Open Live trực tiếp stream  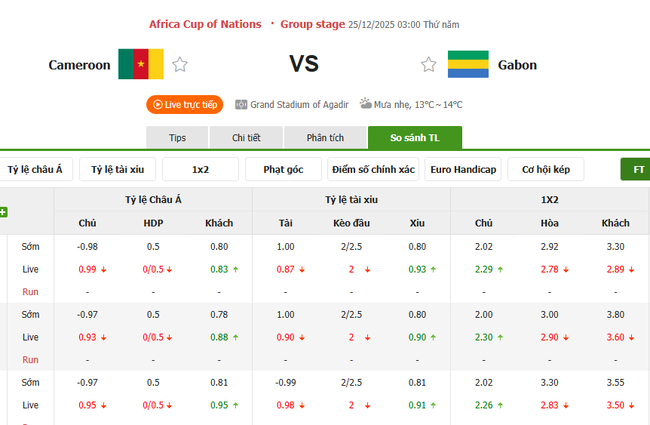click(x=184, y=104)
